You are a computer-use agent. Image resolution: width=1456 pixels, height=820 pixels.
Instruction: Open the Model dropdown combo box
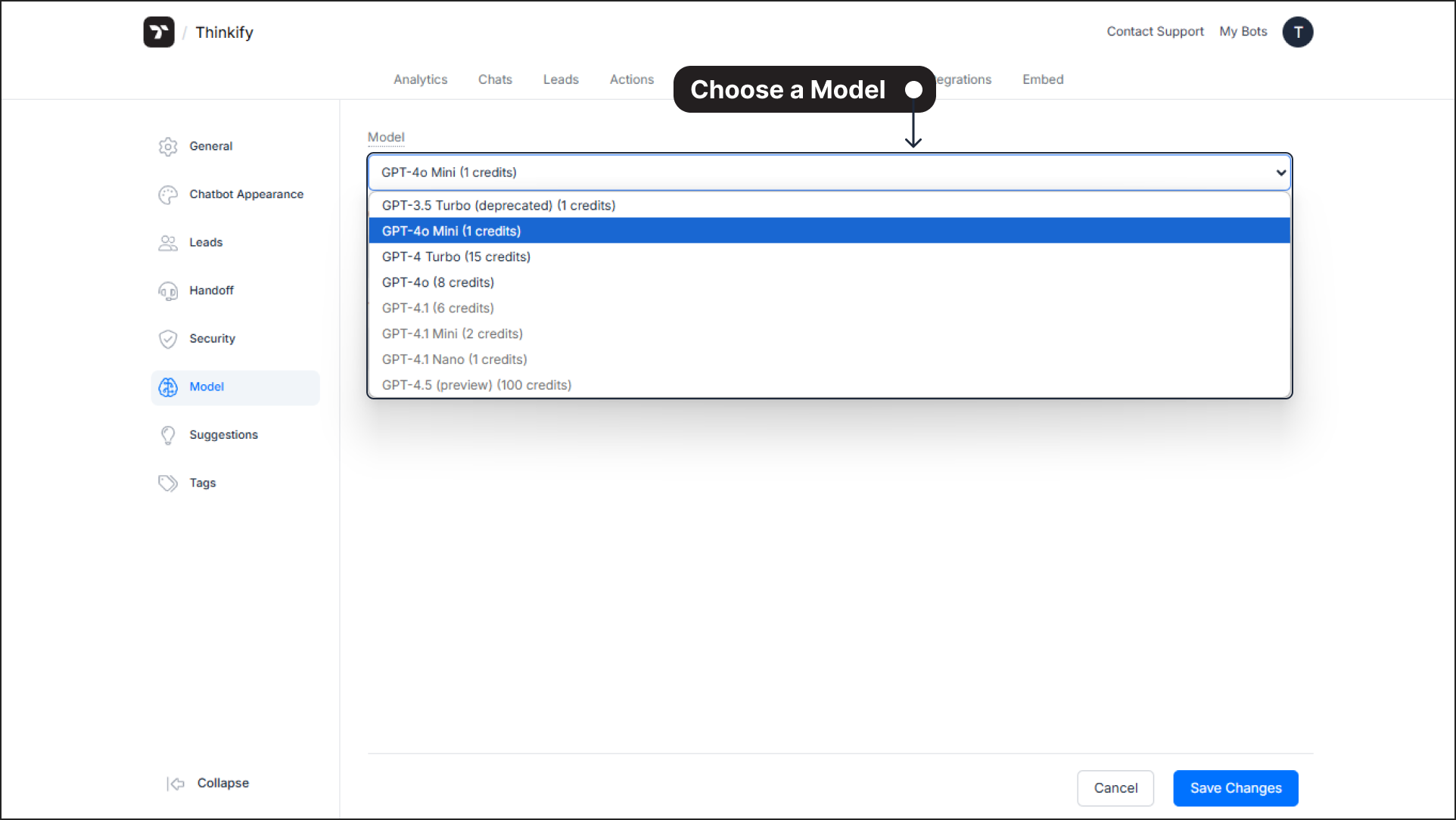(829, 172)
